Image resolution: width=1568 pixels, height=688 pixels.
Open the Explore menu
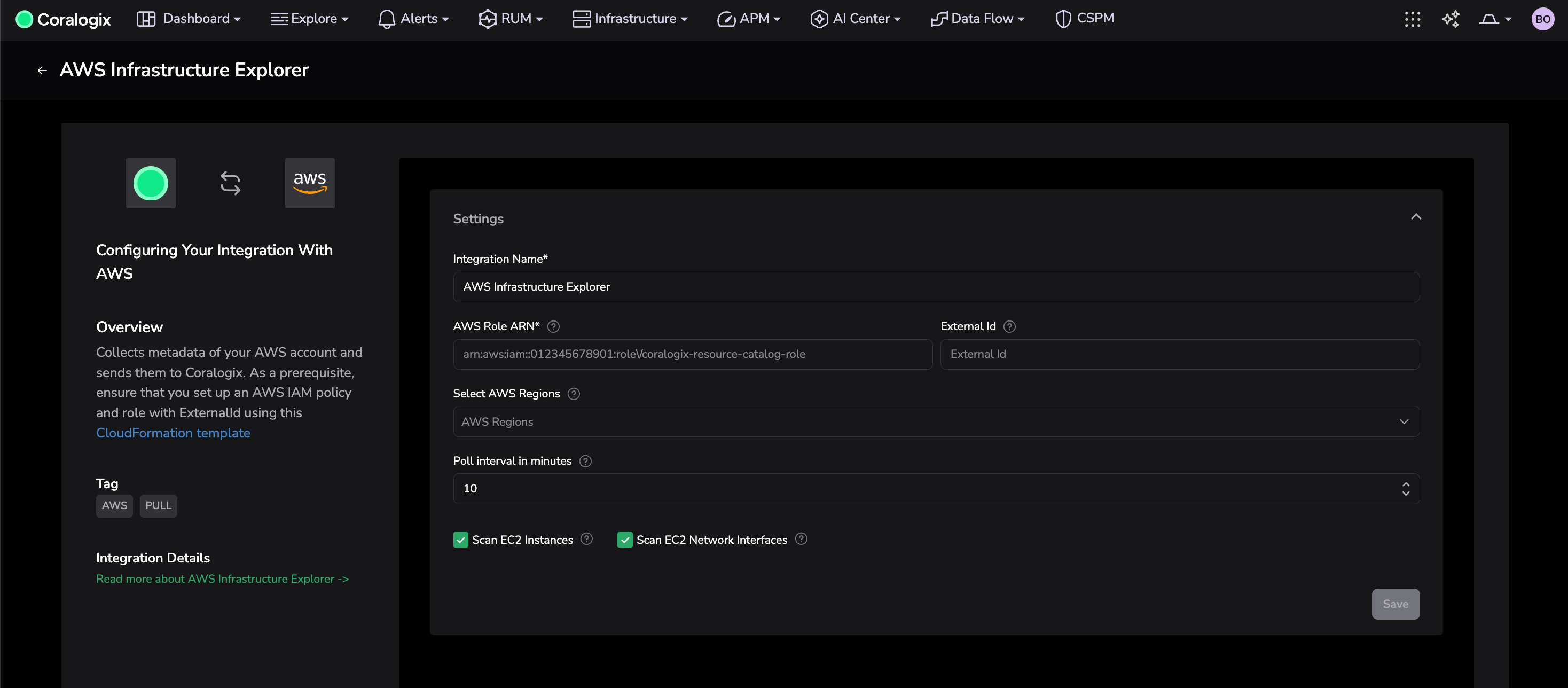(310, 19)
